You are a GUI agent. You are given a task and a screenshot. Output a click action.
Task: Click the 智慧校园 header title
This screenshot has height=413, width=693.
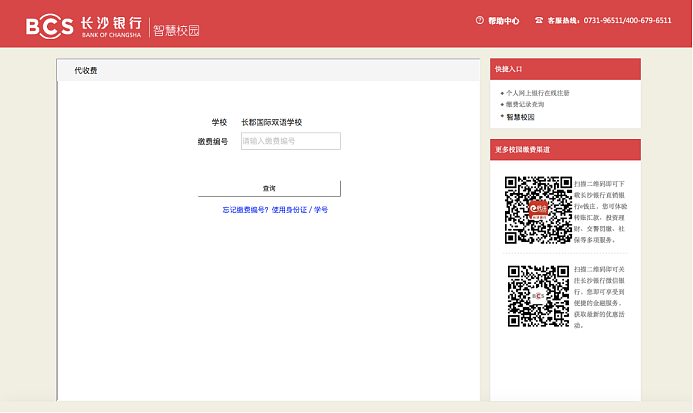[176, 31]
